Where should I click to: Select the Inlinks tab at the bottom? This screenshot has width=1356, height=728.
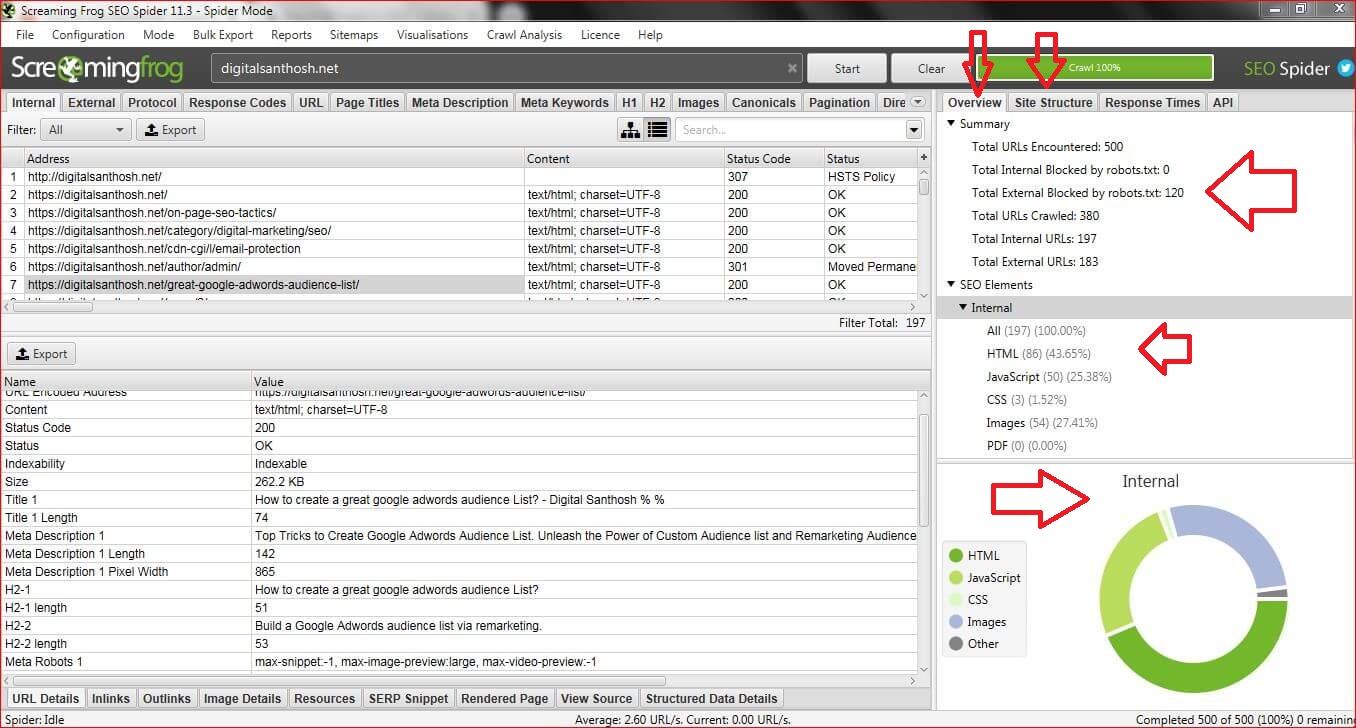tap(111, 698)
